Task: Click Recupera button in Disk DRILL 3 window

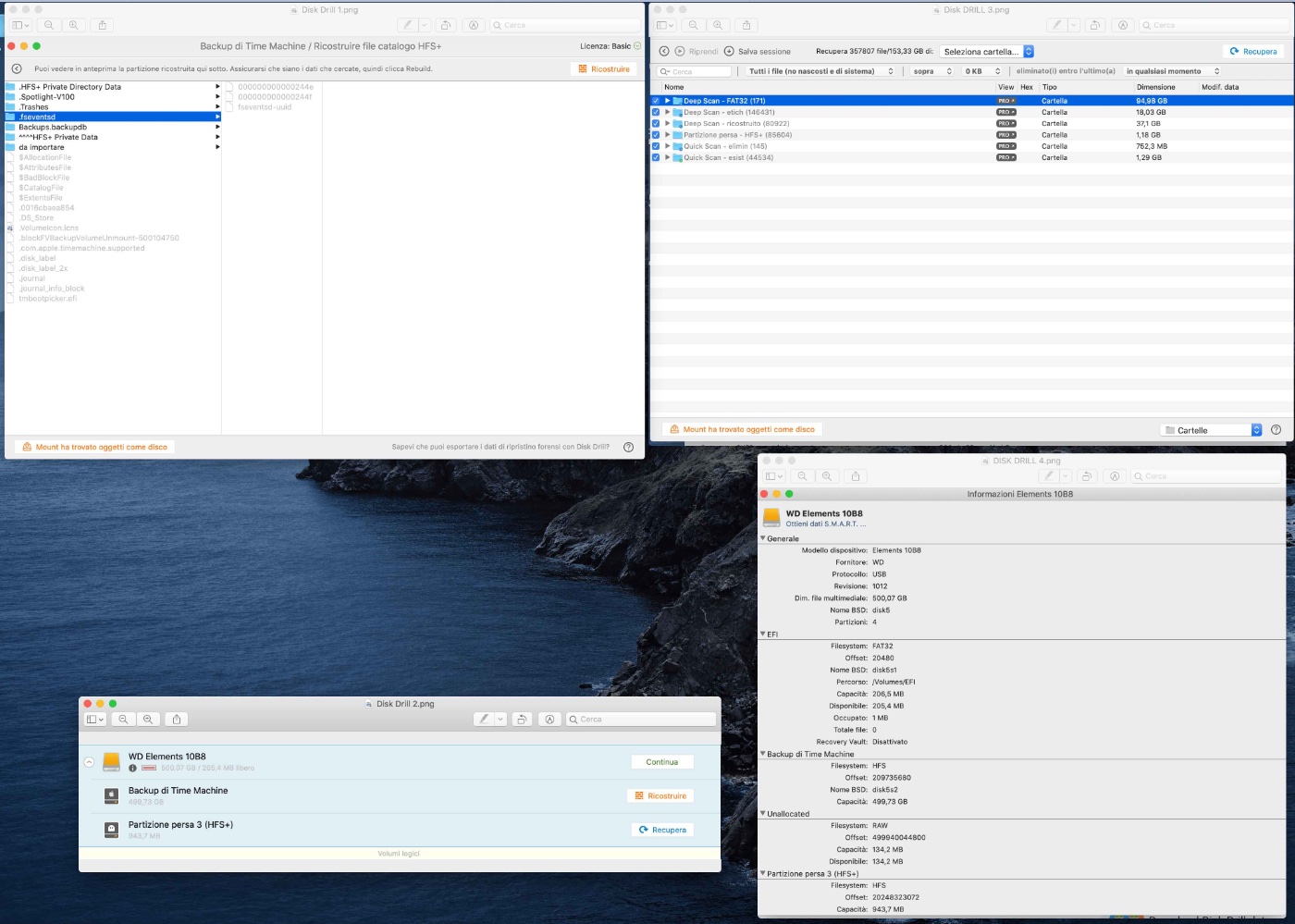Action: (1253, 52)
